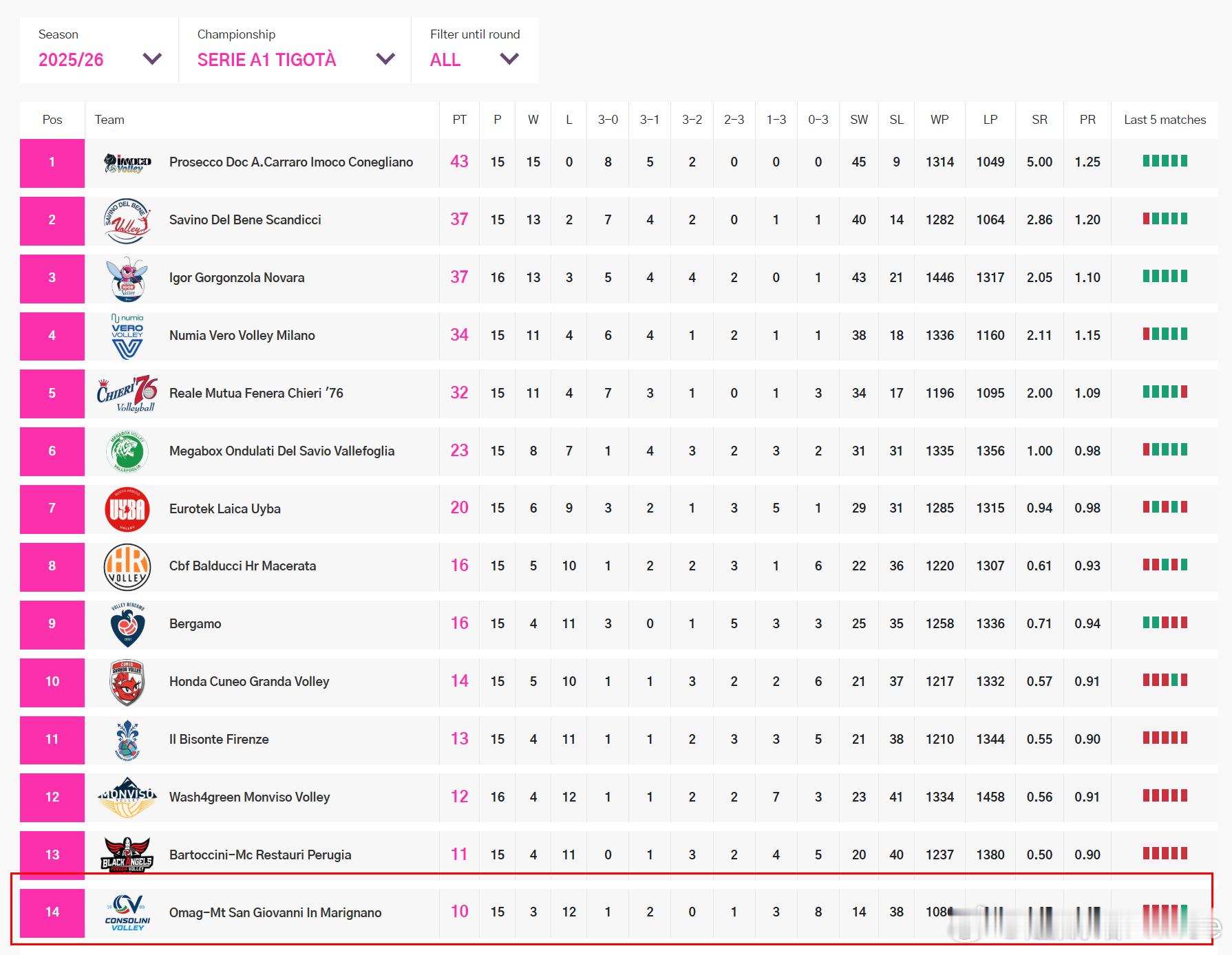The image size is (1232, 955).
Task: Click the PT column header
Action: [459, 120]
